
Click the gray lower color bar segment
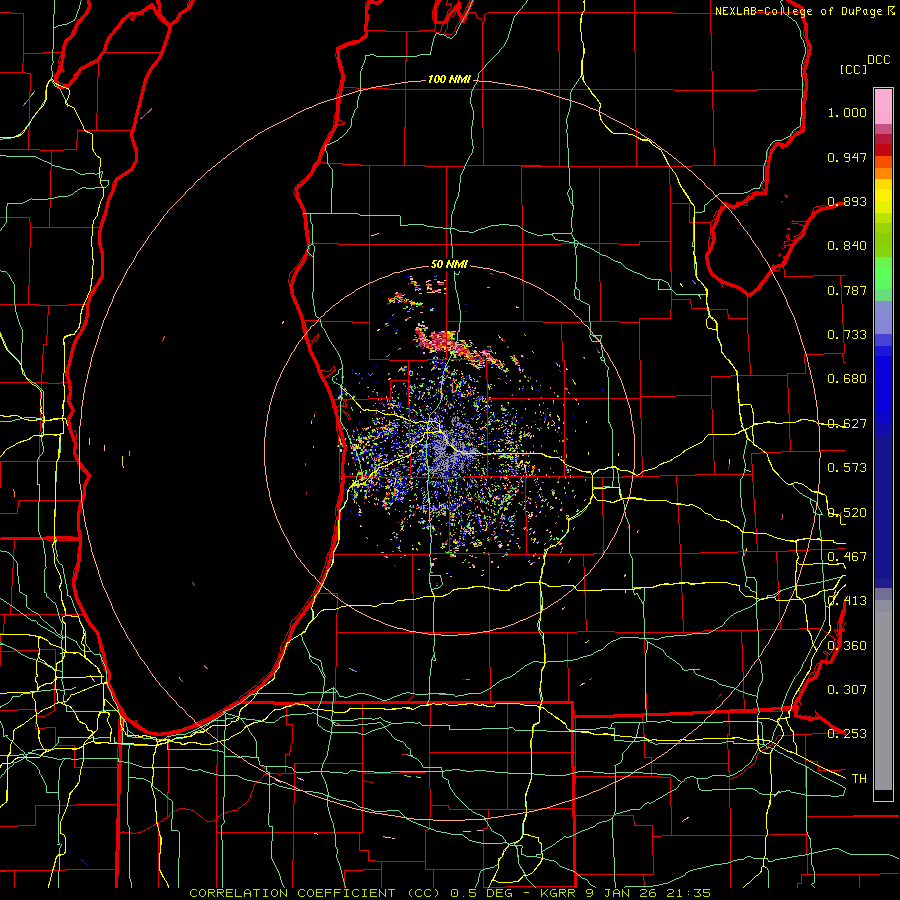click(x=883, y=695)
